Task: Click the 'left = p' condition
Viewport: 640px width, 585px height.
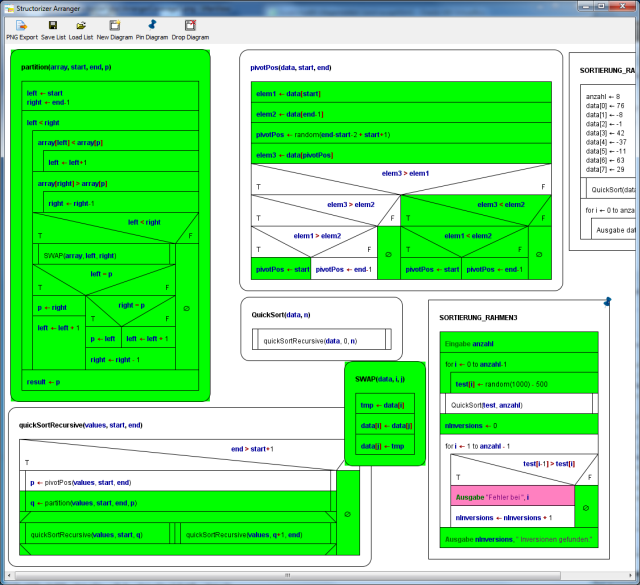Action: coord(101,274)
